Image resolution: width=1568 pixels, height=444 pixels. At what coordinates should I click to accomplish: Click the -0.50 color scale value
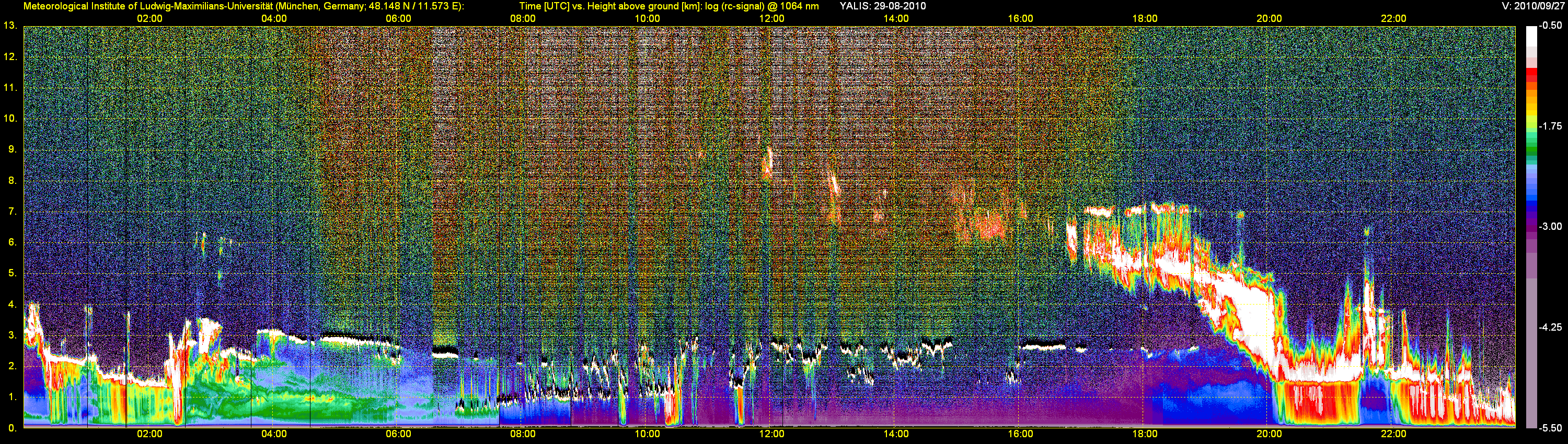click(x=1550, y=26)
